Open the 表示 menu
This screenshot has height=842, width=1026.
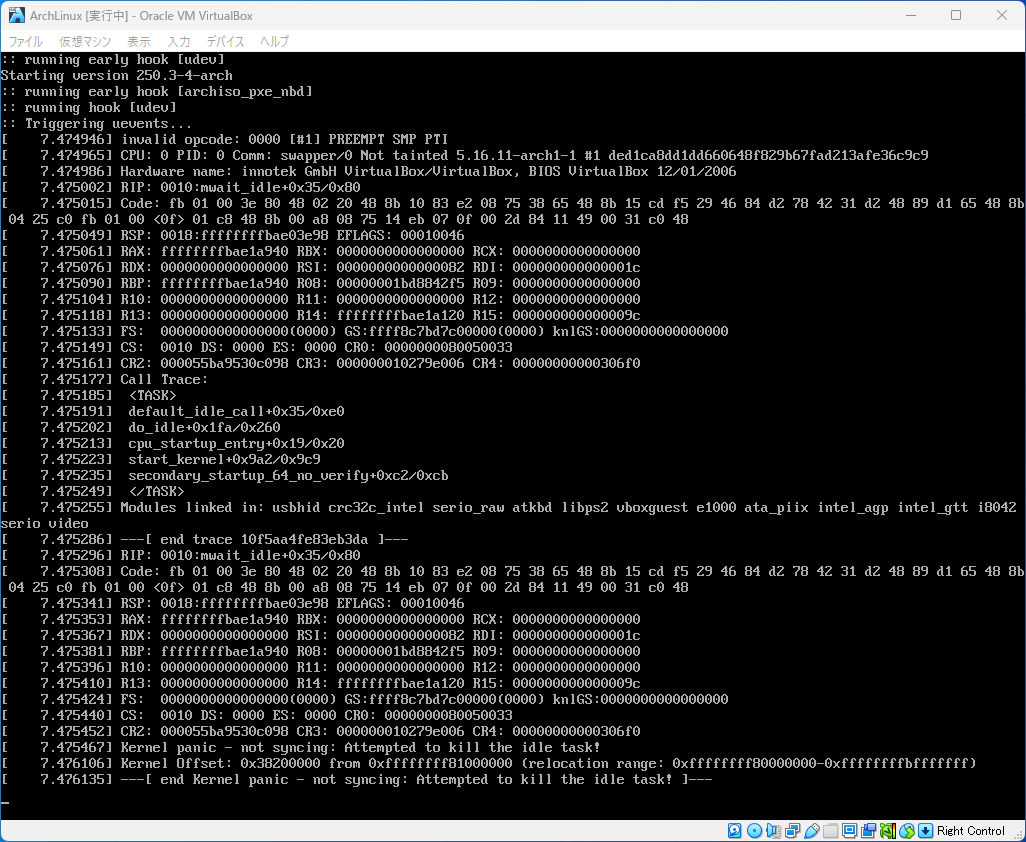pos(139,41)
